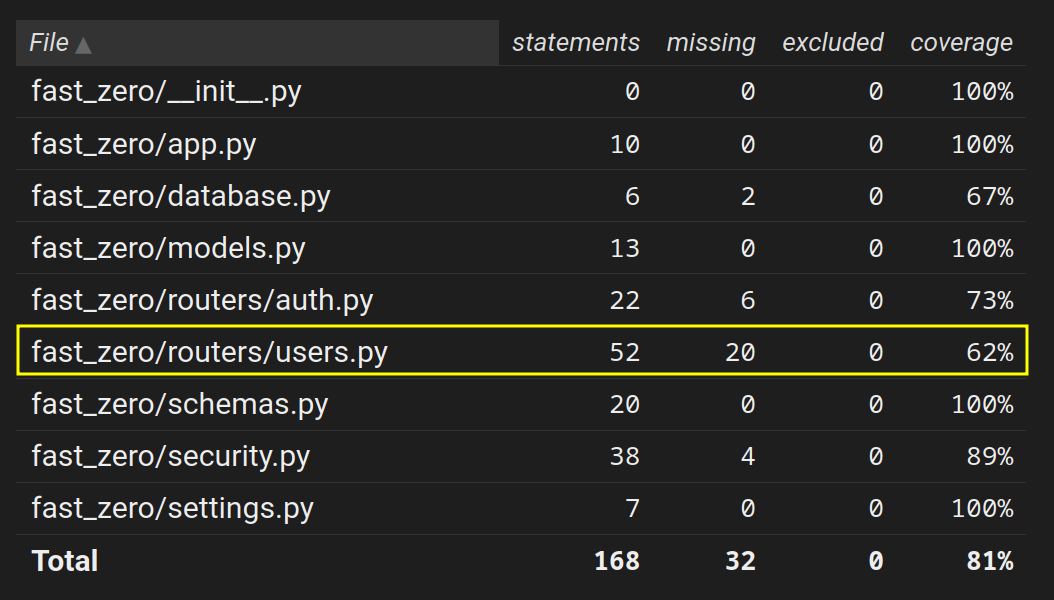Open highlighted fast_zero/routers/users.py link
Screen dimensions: 1054x600
209,352
